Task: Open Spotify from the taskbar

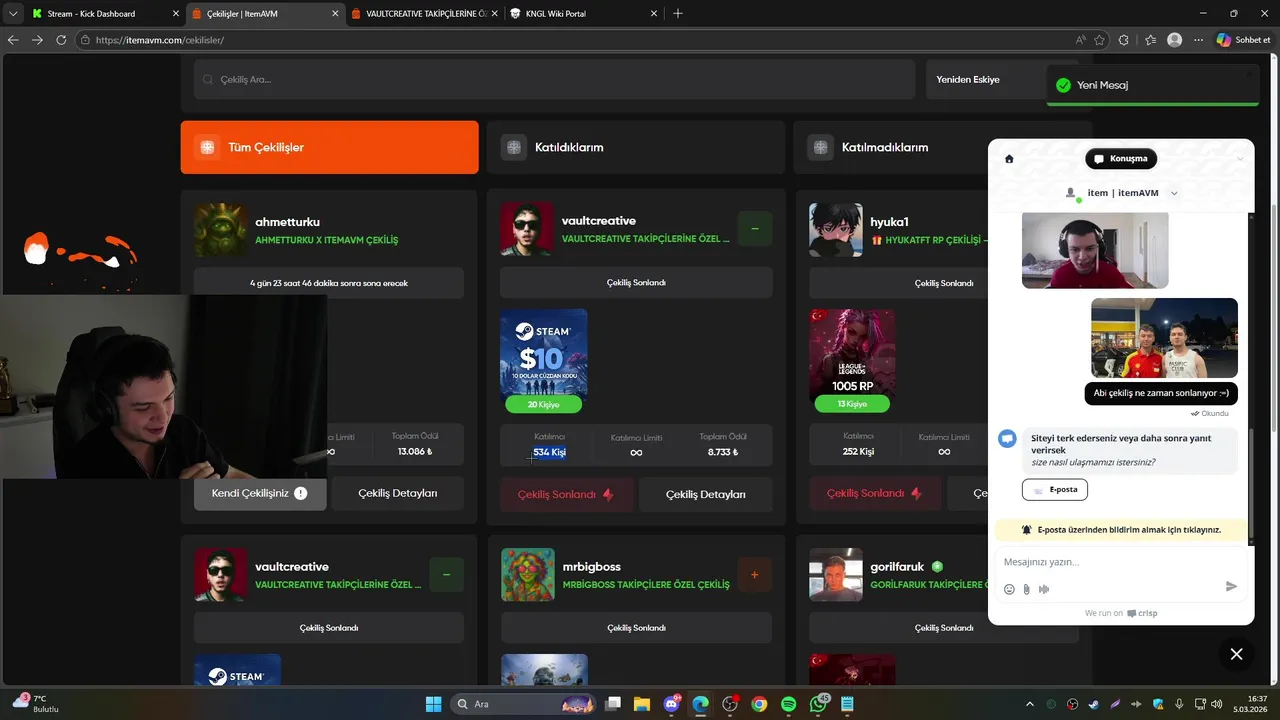Action: click(x=788, y=704)
